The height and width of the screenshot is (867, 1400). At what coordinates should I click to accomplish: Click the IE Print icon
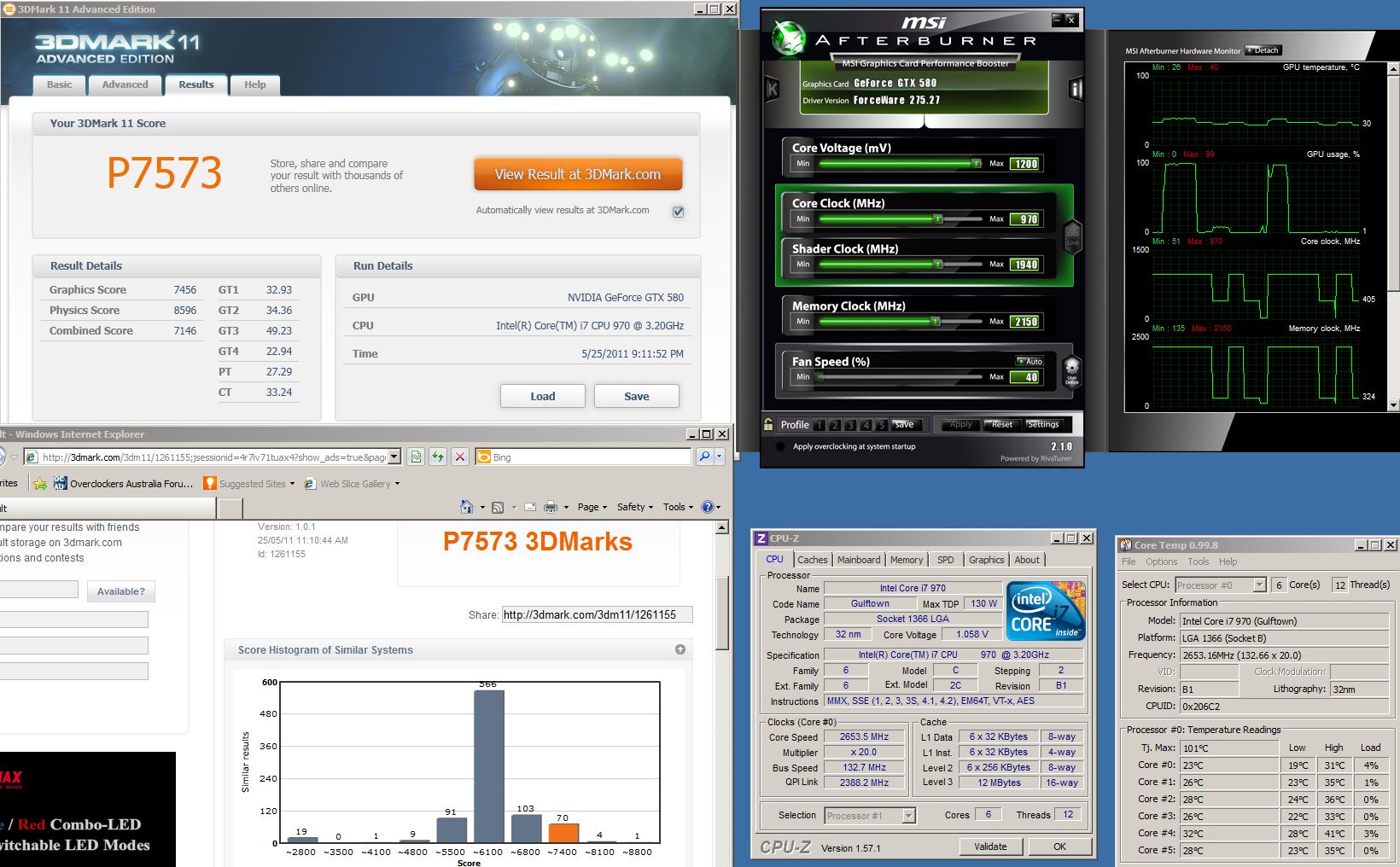coord(551,507)
